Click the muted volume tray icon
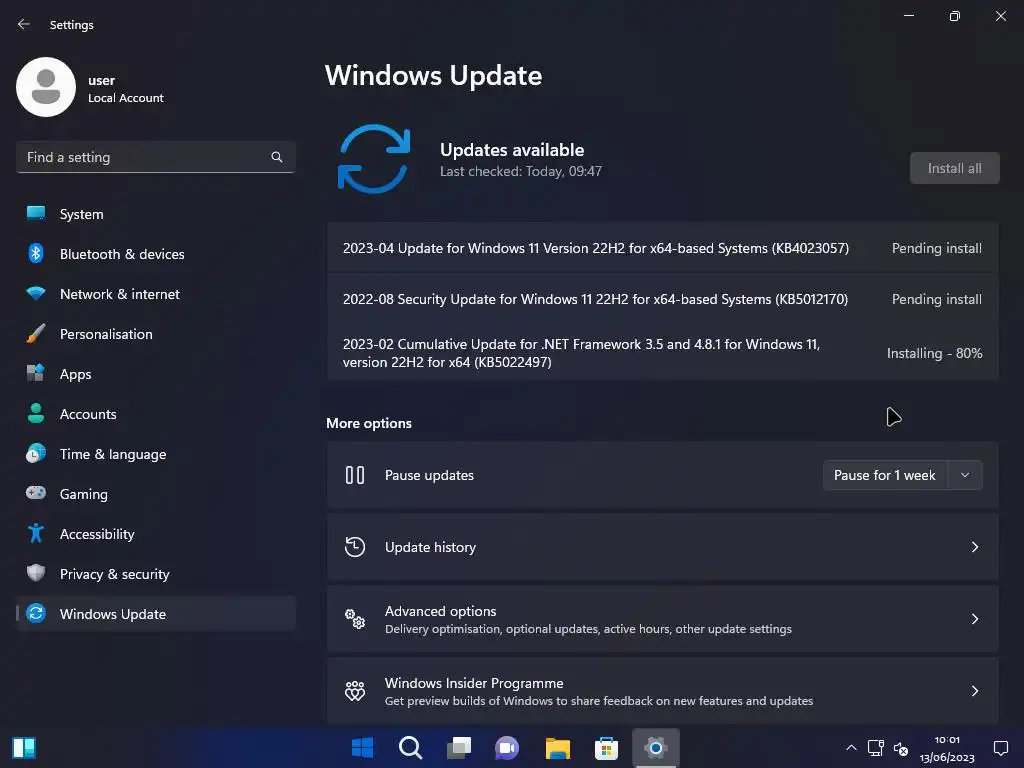 coord(901,748)
